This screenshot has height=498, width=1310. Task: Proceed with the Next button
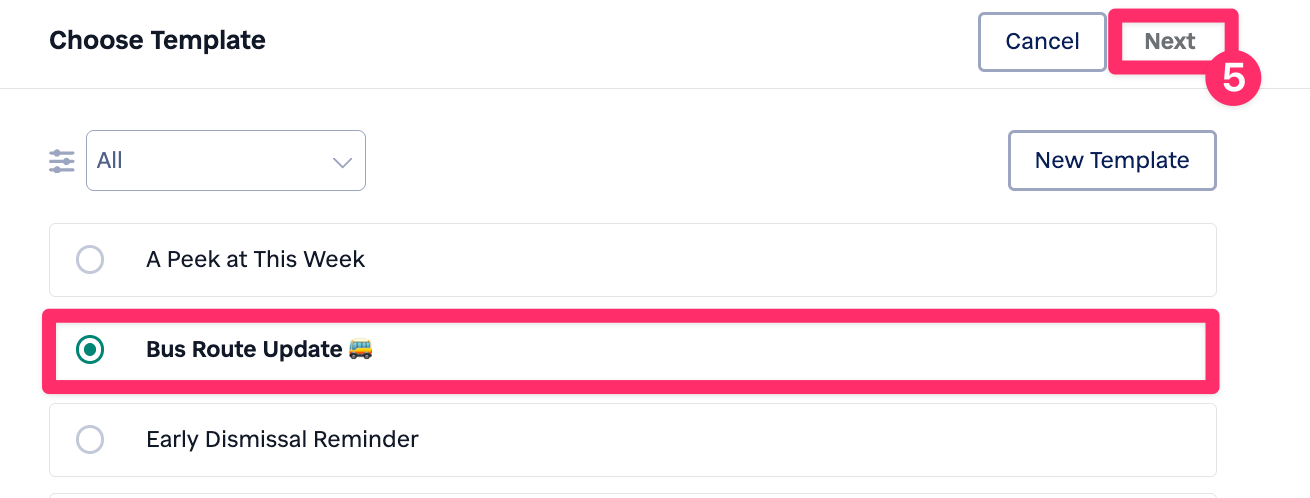(1169, 41)
